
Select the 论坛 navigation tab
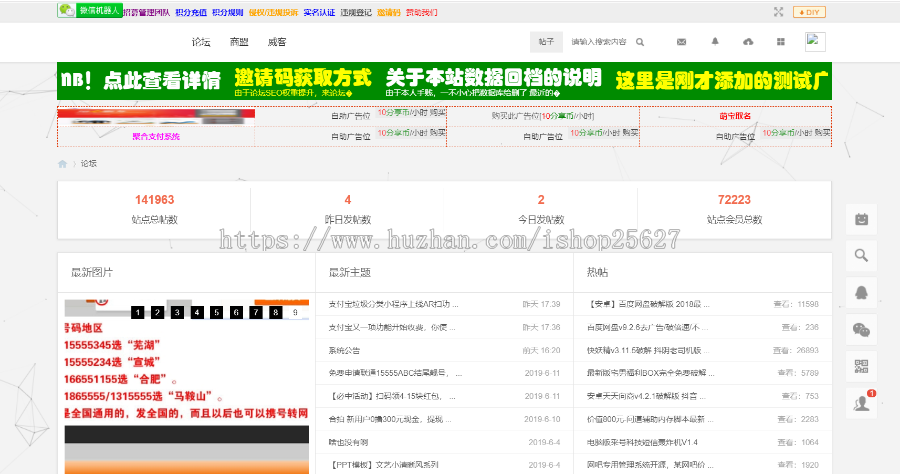201,42
